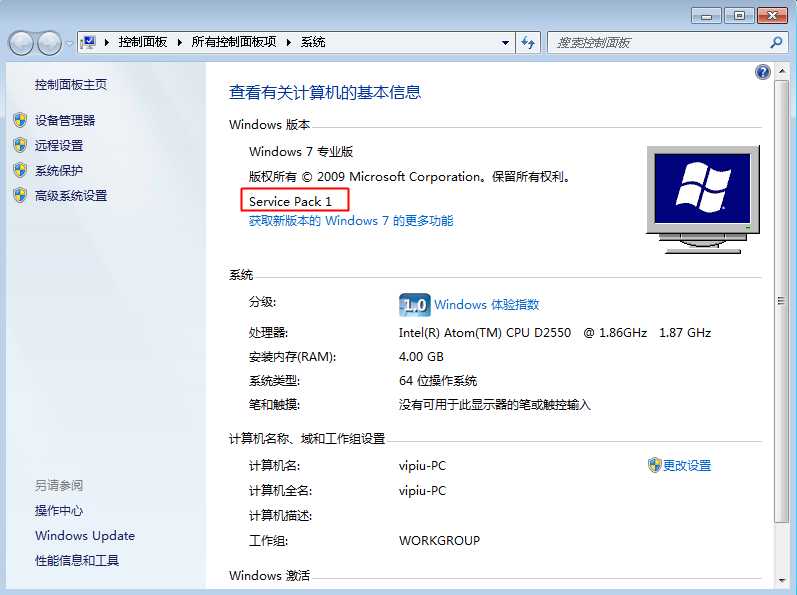The height and width of the screenshot is (595, 797).
Task: Click the Back navigation arrow button
Action: [21, 43]
